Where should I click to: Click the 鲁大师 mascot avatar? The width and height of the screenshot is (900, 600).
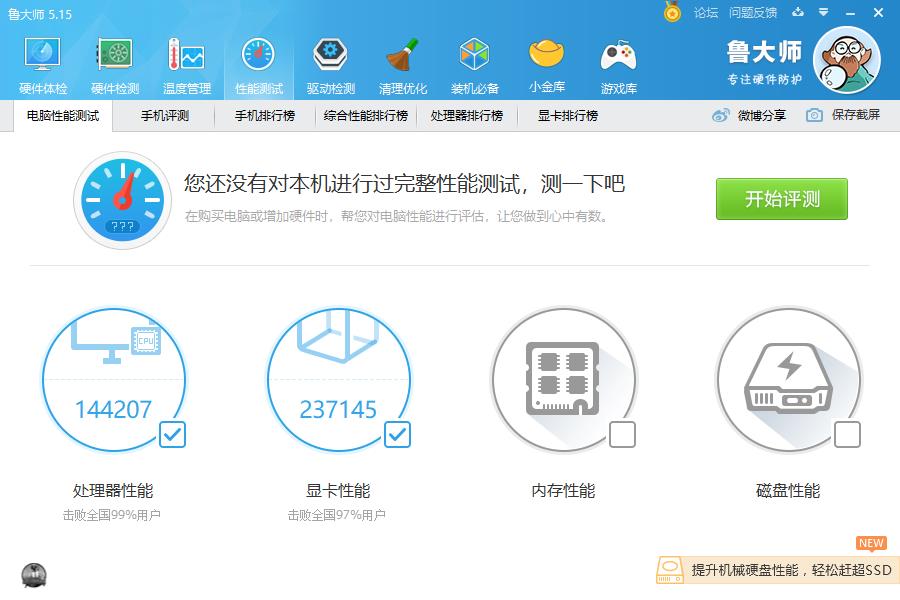(847, 60)
